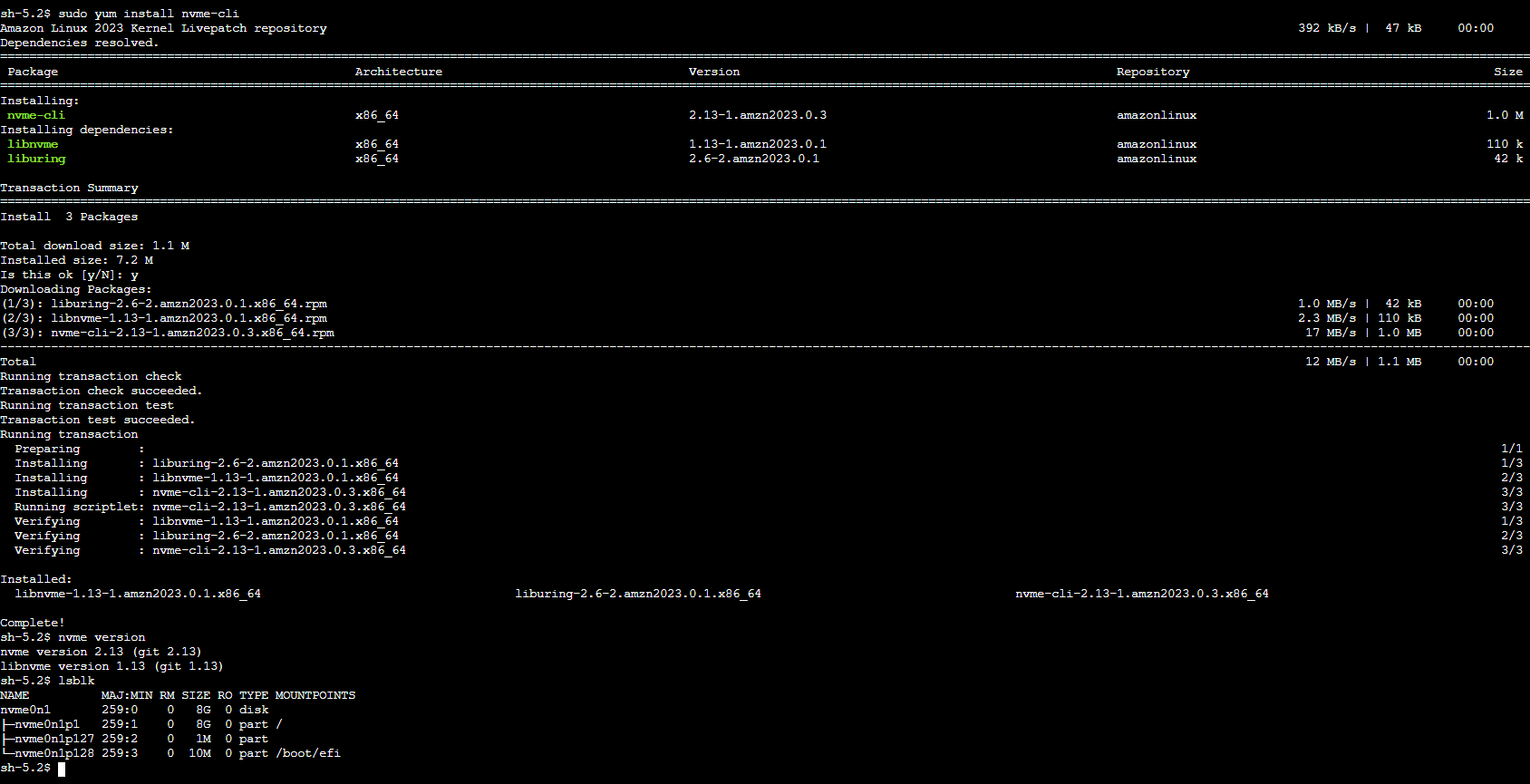Screen dimensions: 1530x784
Task: Click the 'nvme0n1' disk row name
Action: click(x=25, y=710)
